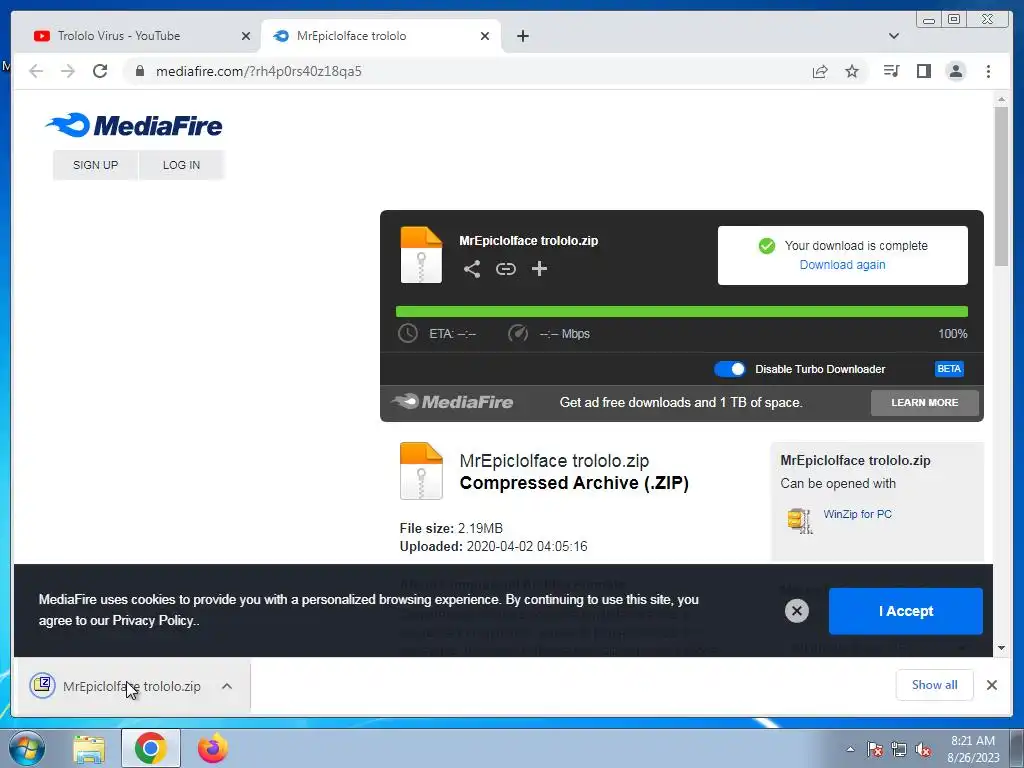Click the Privacy Policy text in banner
The width and height of the screenshot is (1024, 768).
point(153,620)
